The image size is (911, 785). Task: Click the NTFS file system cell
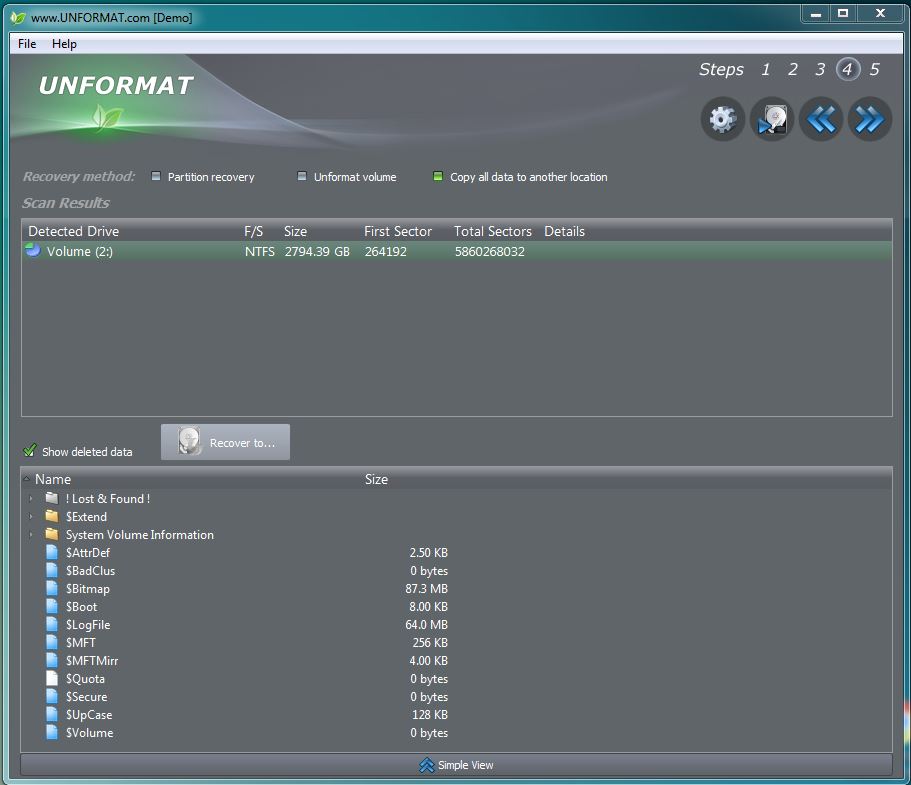[x=260, y=252]
